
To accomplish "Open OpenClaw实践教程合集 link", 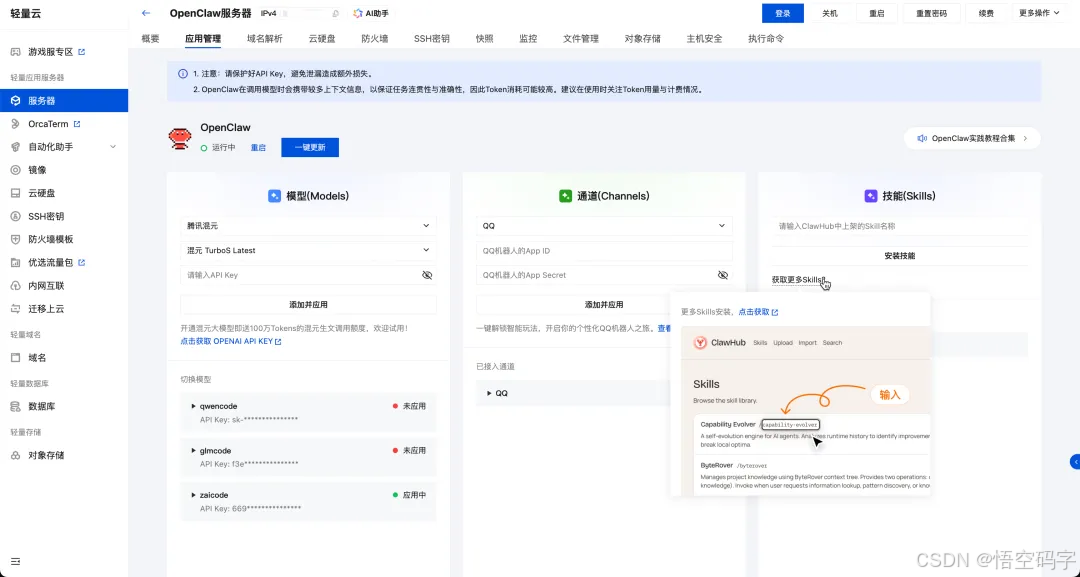I will [x=972, y=138].
